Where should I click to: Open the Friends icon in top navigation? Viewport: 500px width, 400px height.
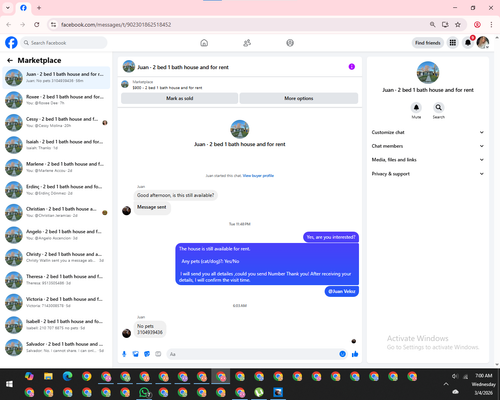coord(247,43)
